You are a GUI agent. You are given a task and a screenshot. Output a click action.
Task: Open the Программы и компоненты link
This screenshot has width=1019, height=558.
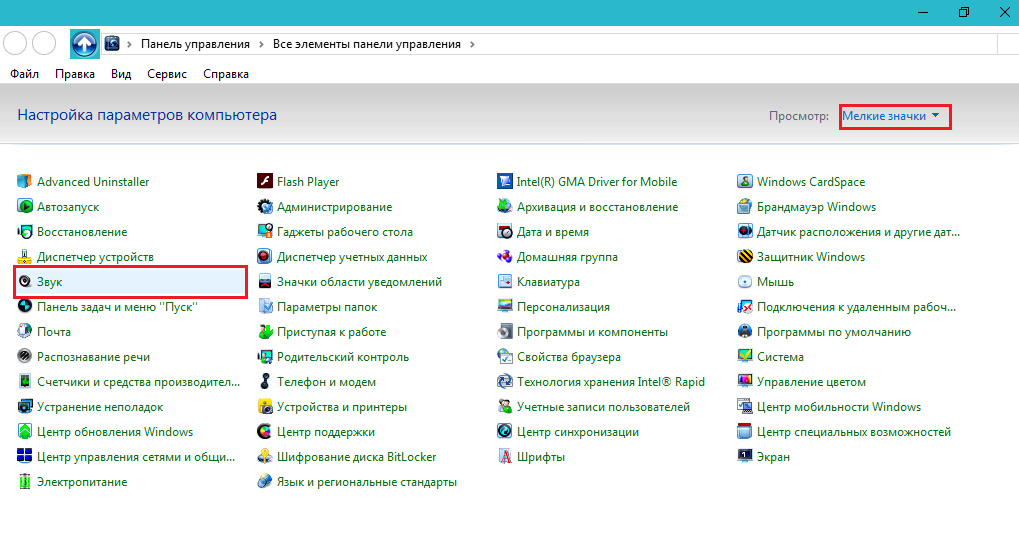pyautogui.click(x=592, y=332)
